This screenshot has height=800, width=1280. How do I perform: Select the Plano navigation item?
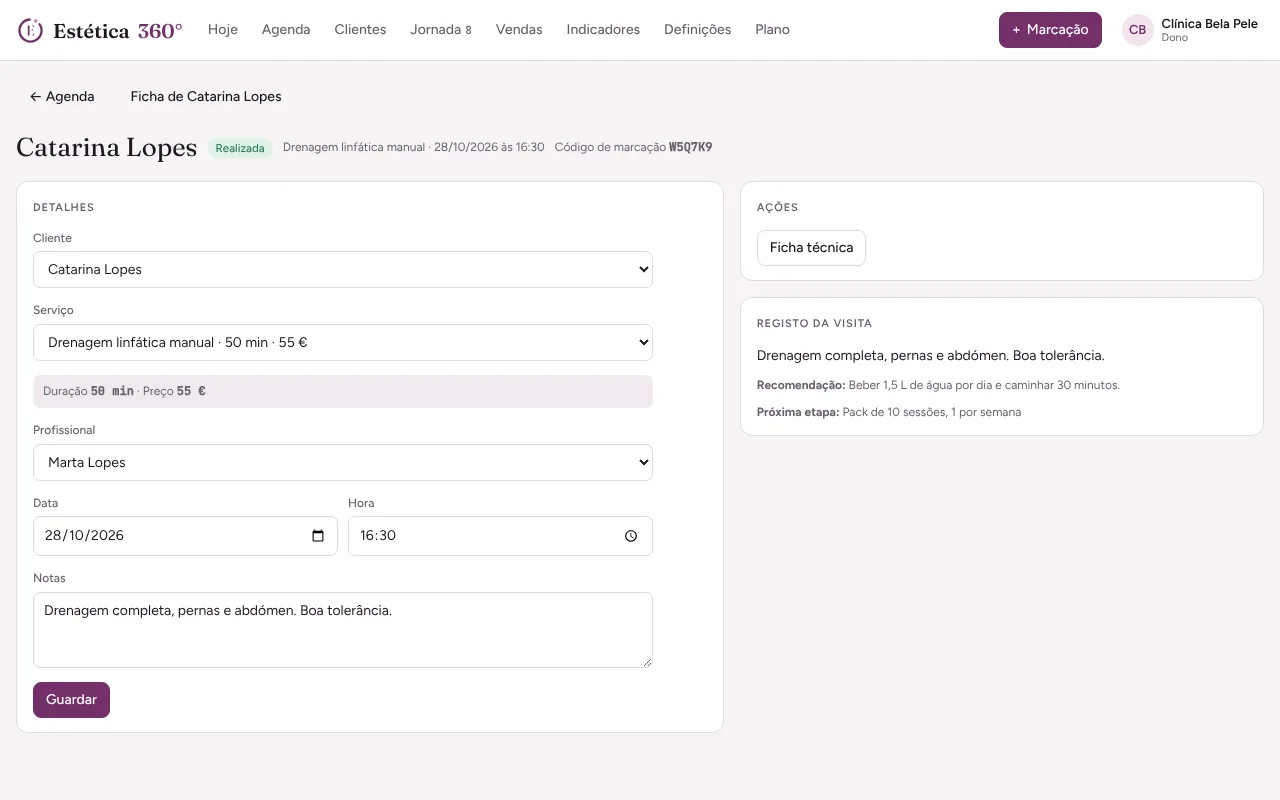773,30
